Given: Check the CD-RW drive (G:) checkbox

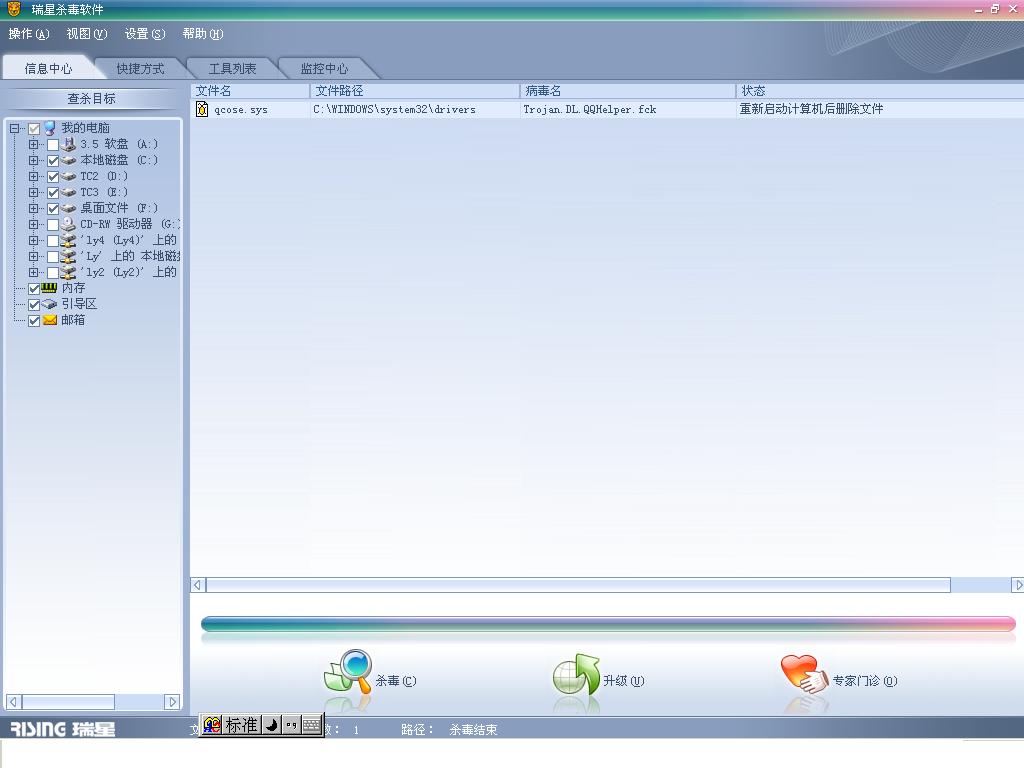Looking at the screenshot, I should coord(53,225).
